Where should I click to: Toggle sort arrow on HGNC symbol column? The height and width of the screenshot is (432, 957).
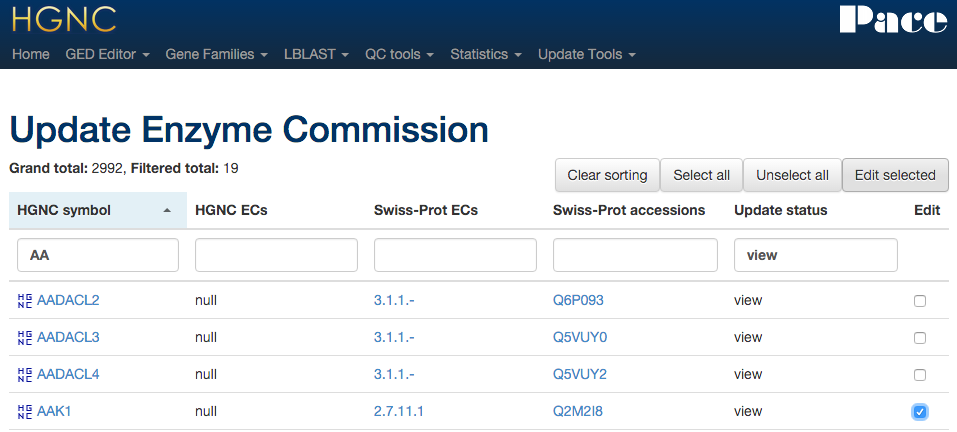pos(167,210)
